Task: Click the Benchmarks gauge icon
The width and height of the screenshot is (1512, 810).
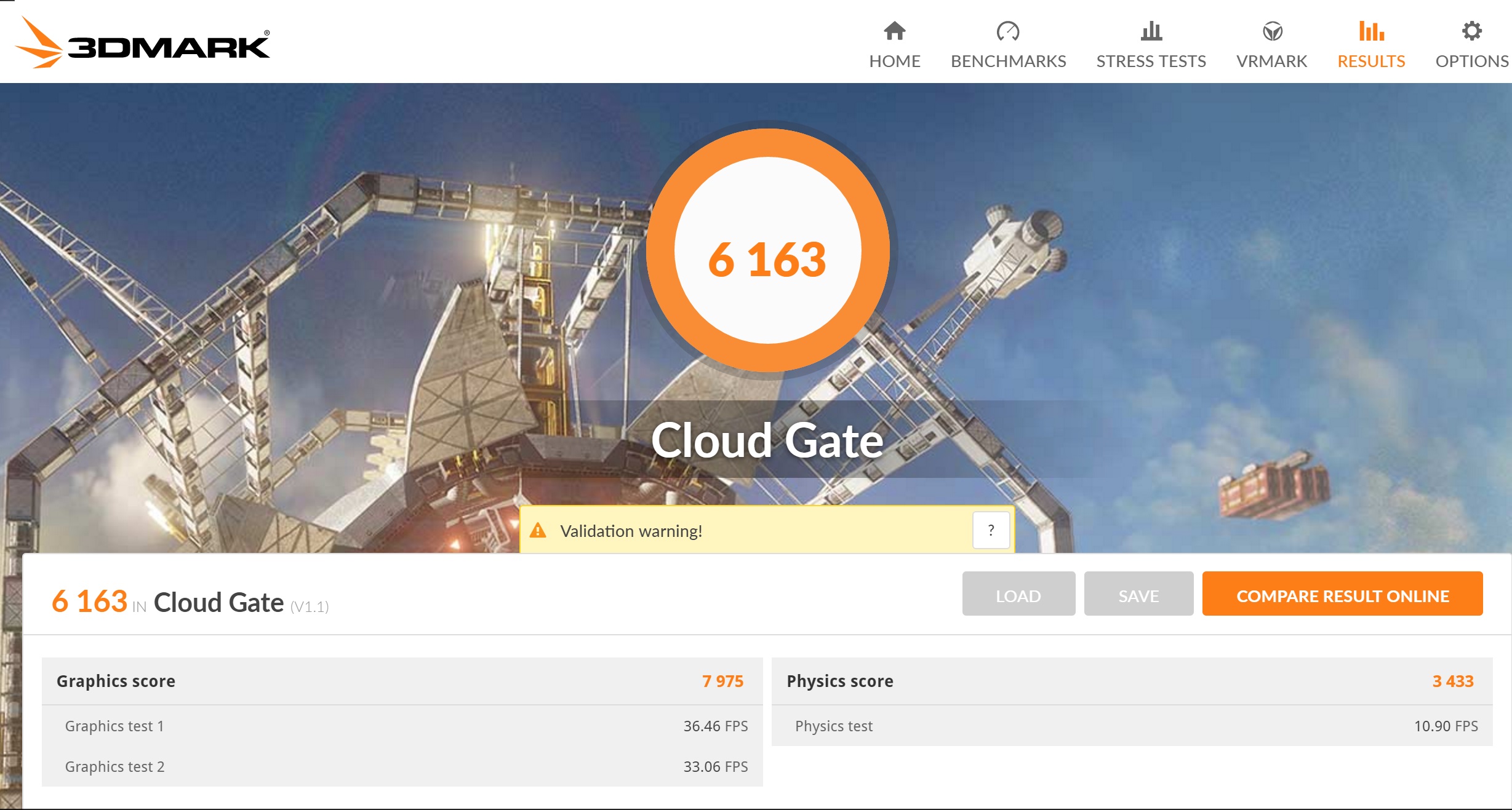Action: click(1008, 31)
